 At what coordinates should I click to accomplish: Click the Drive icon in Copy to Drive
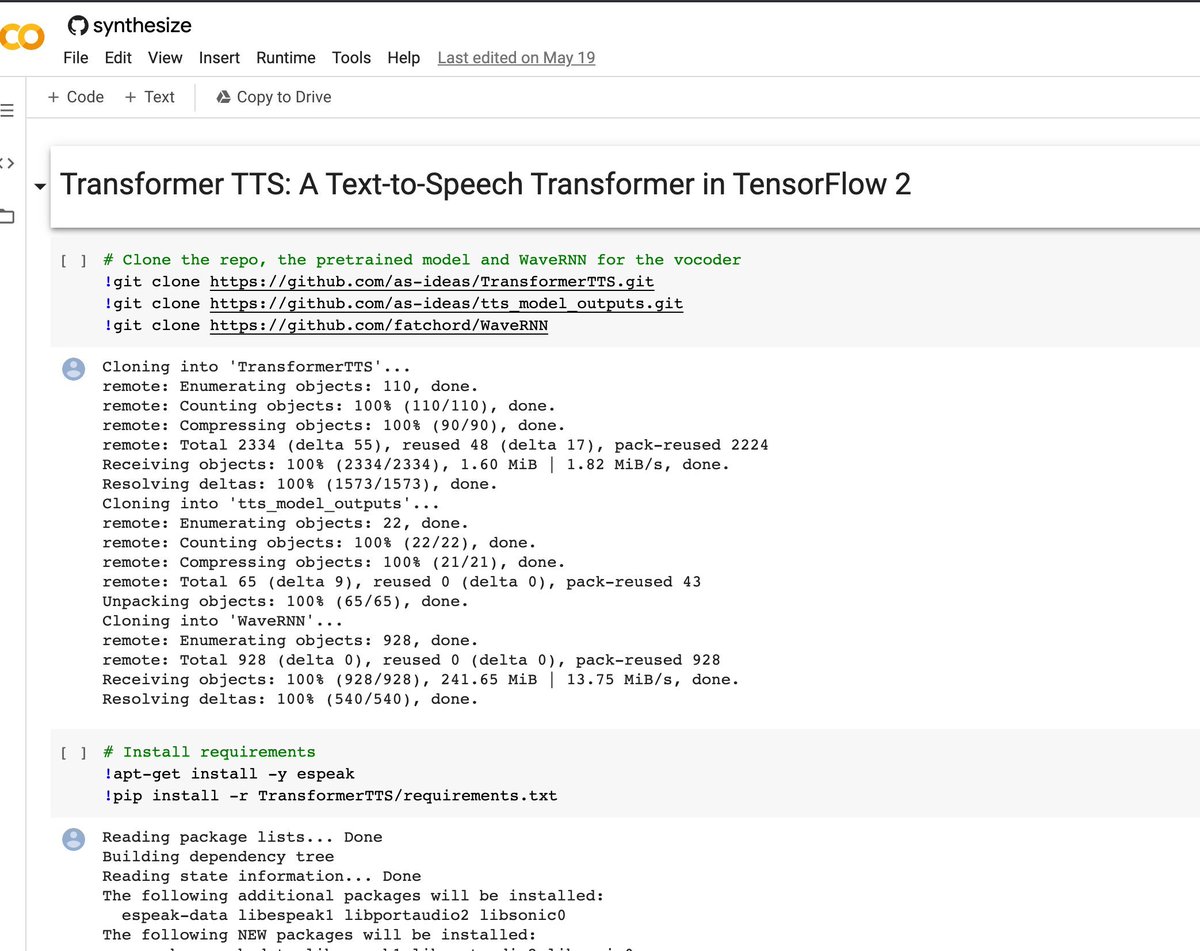pos(224,97)
